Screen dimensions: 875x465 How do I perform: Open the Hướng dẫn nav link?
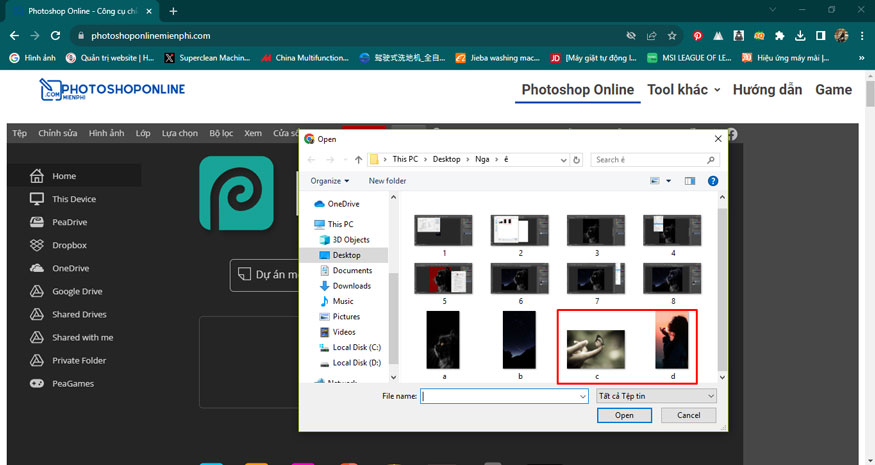[x=767, y=90]
